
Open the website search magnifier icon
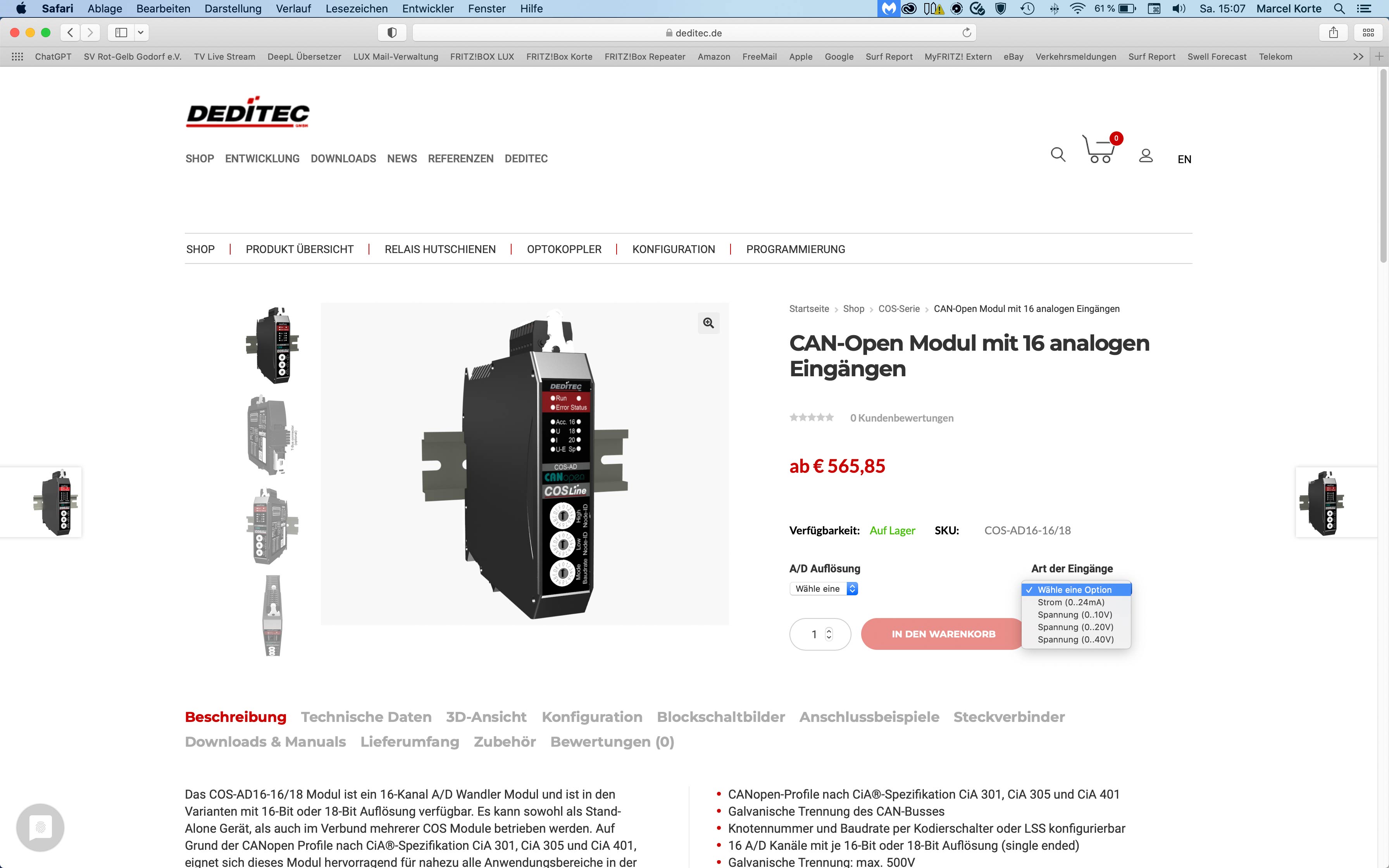click(1058, 155)
